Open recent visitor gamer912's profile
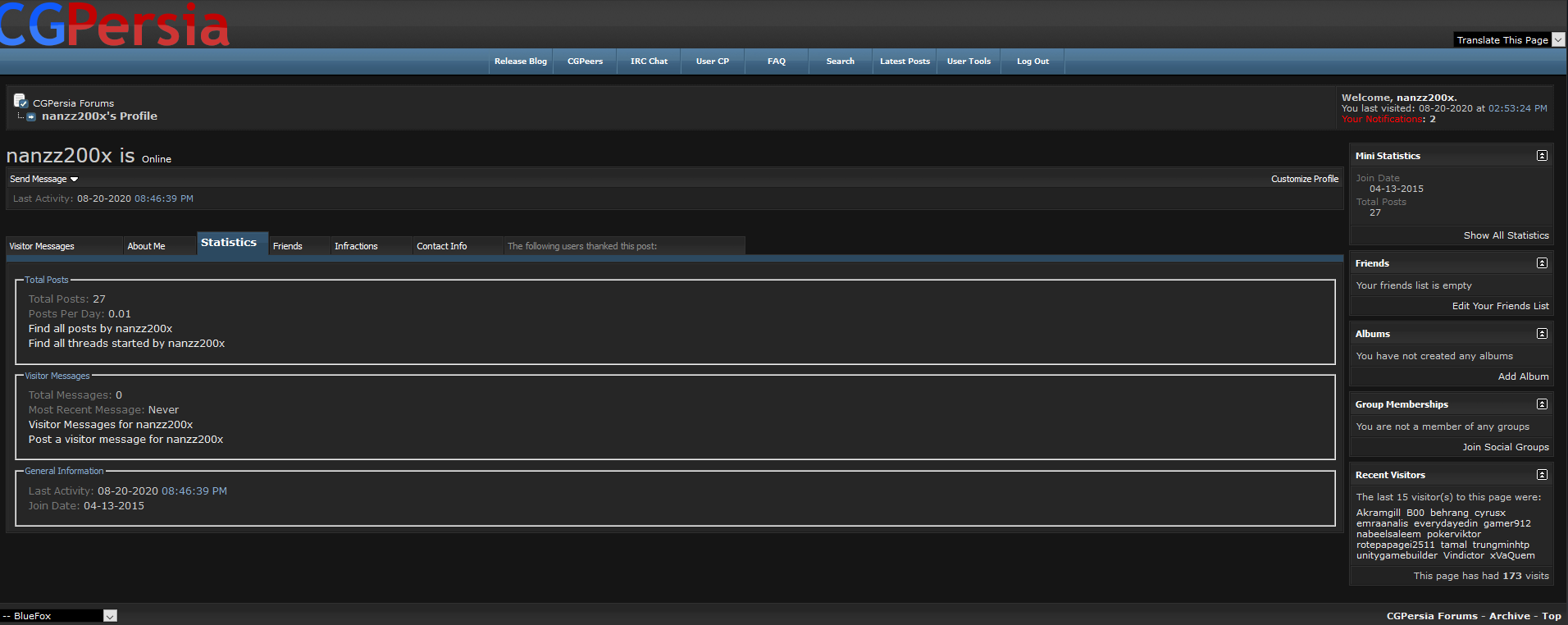Viewport: 1568px width, 625px height. pyautogui.click(x=1506, y=523)
